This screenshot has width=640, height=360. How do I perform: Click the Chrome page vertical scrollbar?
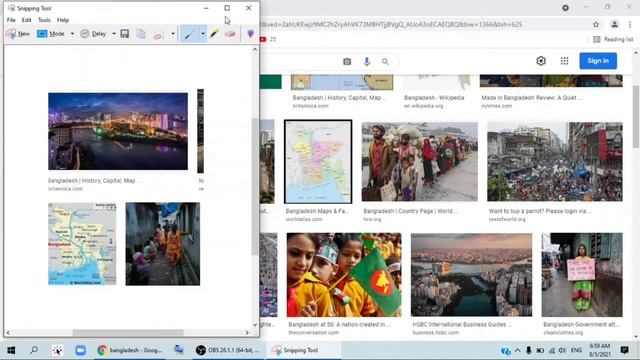tap(636, 116)
